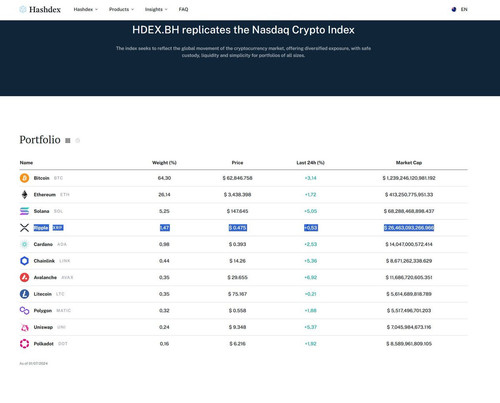Expand the Hashdex navigation dropdown
The height and width of the screenshot is (403, 500).
(x=86, y=9)
